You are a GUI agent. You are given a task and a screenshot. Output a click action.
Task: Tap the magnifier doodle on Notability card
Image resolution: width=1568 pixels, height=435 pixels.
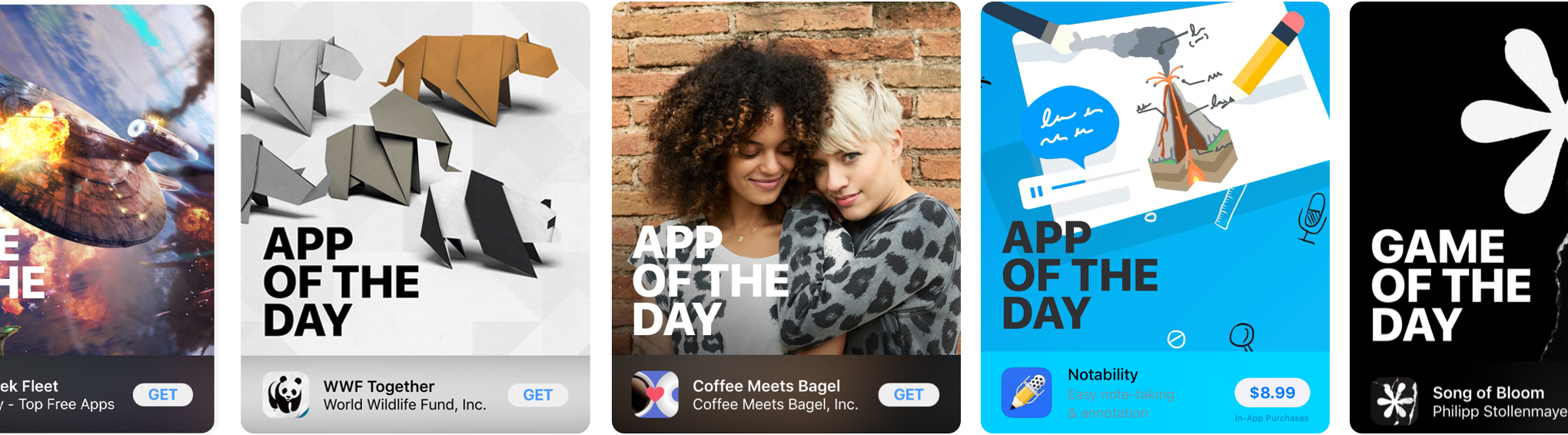pyautogui.click(x=1242, y=337)
